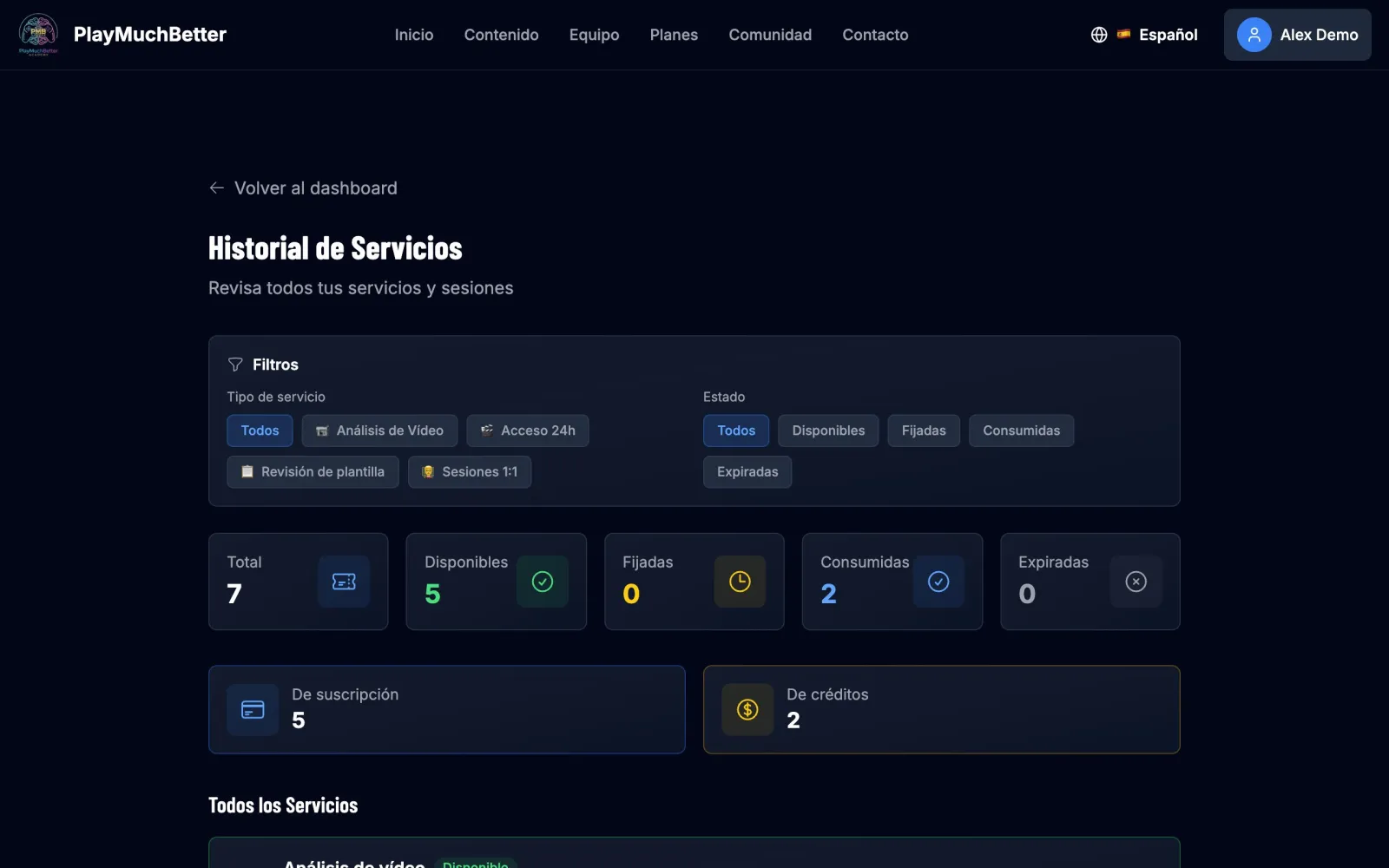Click the De créditos summary card
This screenshot has width=1389, height=868.
pos(942,710)
